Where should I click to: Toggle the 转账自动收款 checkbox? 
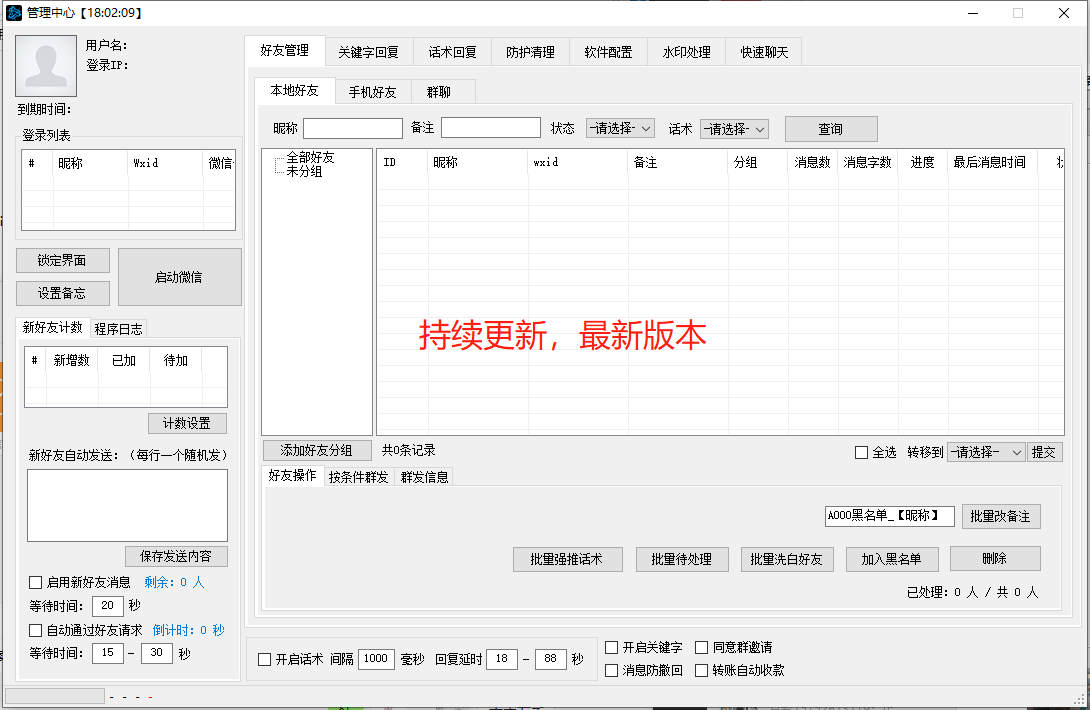(x=702, y=670)
